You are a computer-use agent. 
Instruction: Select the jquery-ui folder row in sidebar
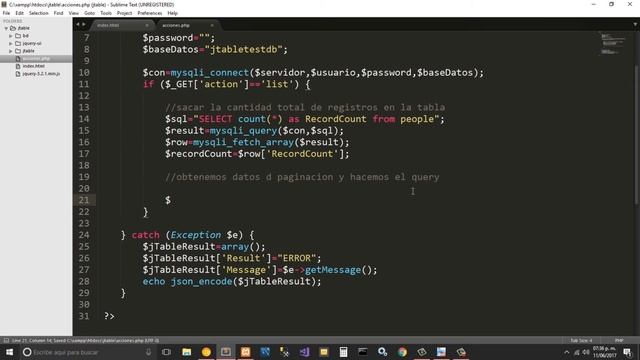(x=36, y=43)
